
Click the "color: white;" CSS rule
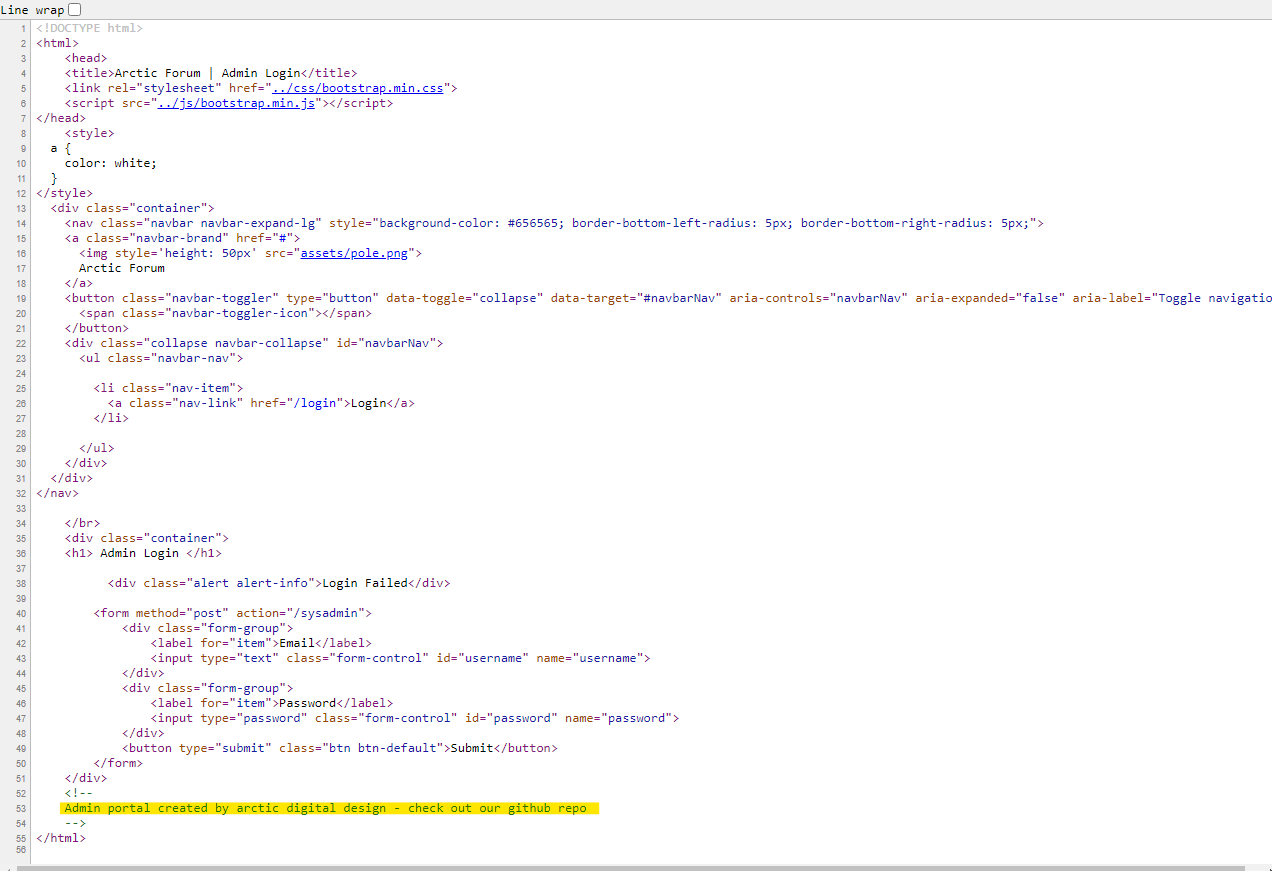111,163
